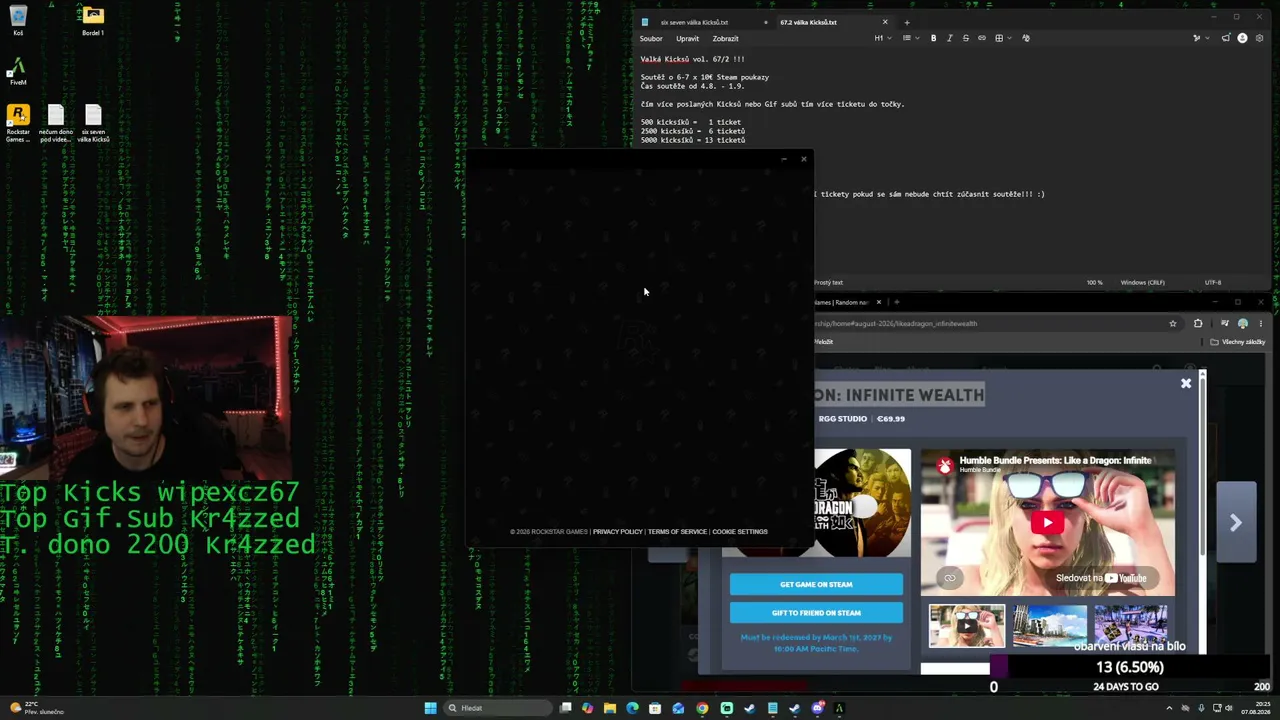Play the Humble Bundle YouTube video

point(1048,522)
